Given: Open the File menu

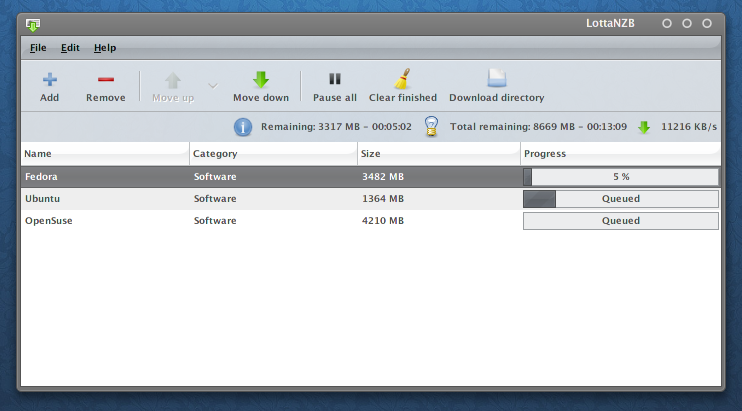Looking at the screenshot, I should [x=38, y=48].
